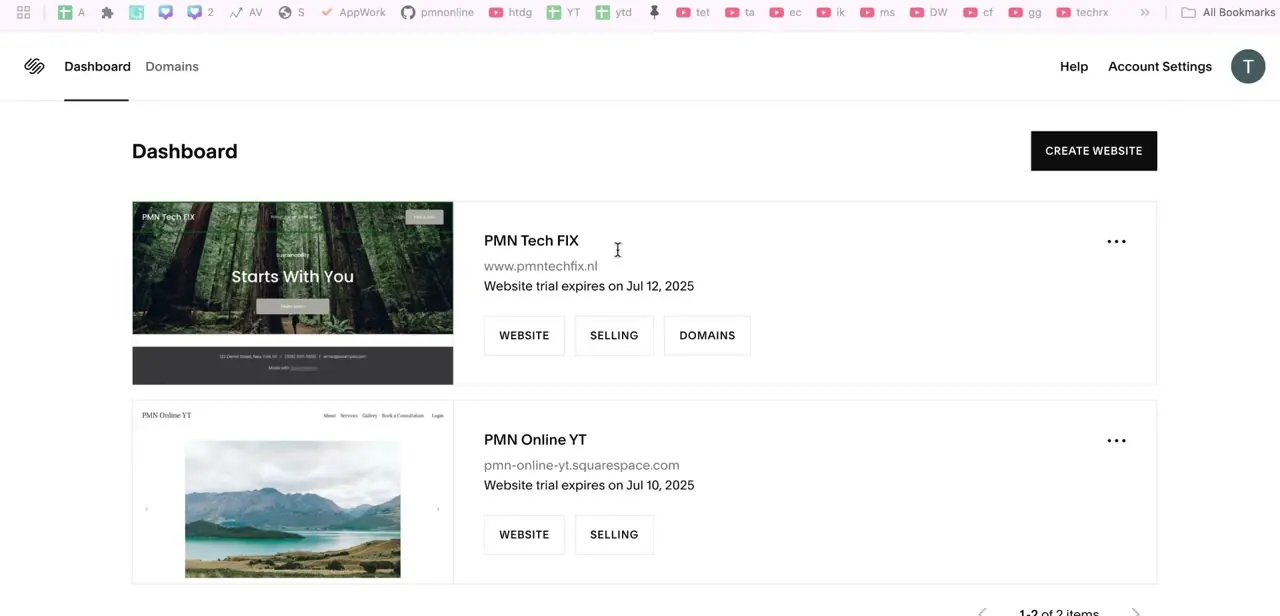
Task: Click WEBSITE button for PMN Online YT
Action: pyautogui.click(x=524, y=534)
